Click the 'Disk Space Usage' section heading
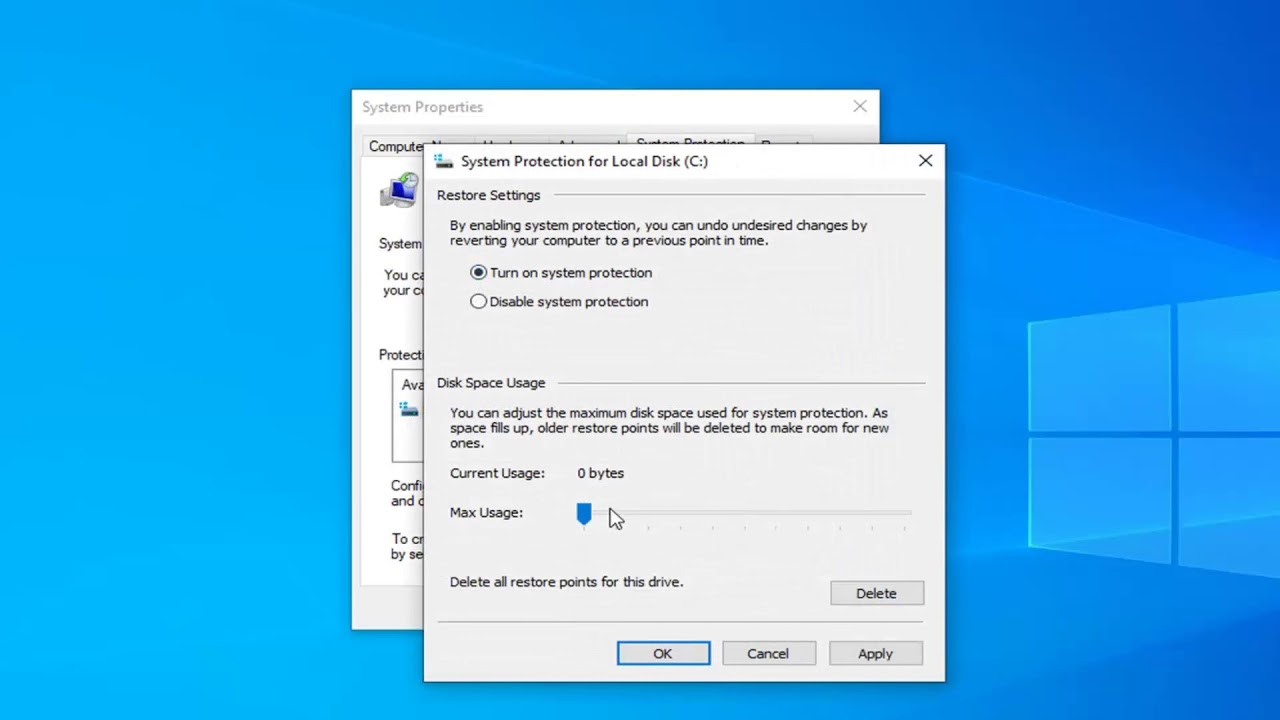 click(x=491, y=383)
